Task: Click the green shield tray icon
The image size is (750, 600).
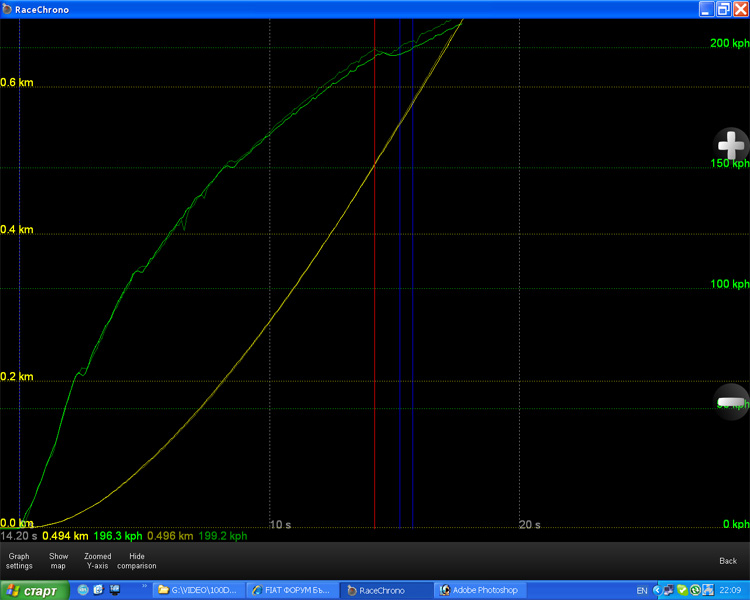Action: (x=680, y=590)
